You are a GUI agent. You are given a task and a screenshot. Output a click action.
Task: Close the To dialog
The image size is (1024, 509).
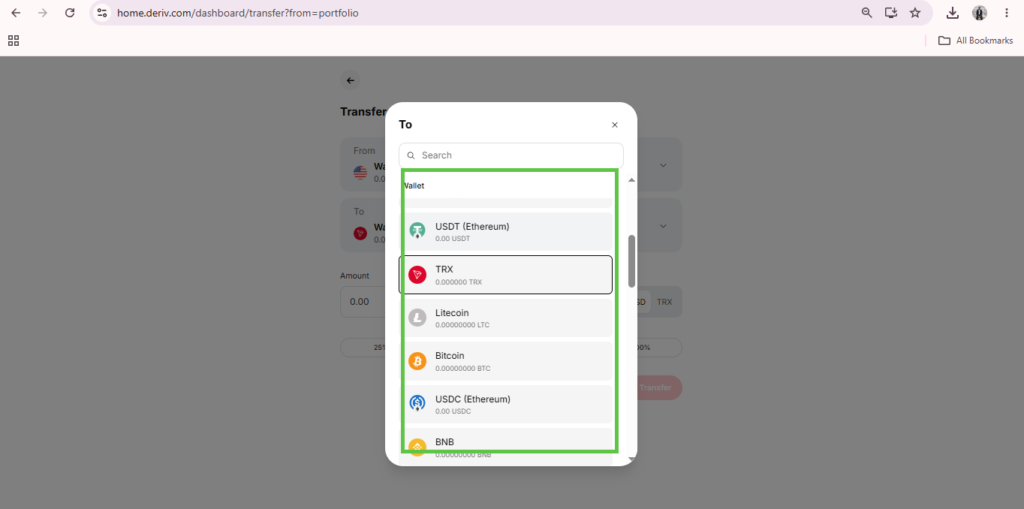pyautogui.click(x=614, y=125)
